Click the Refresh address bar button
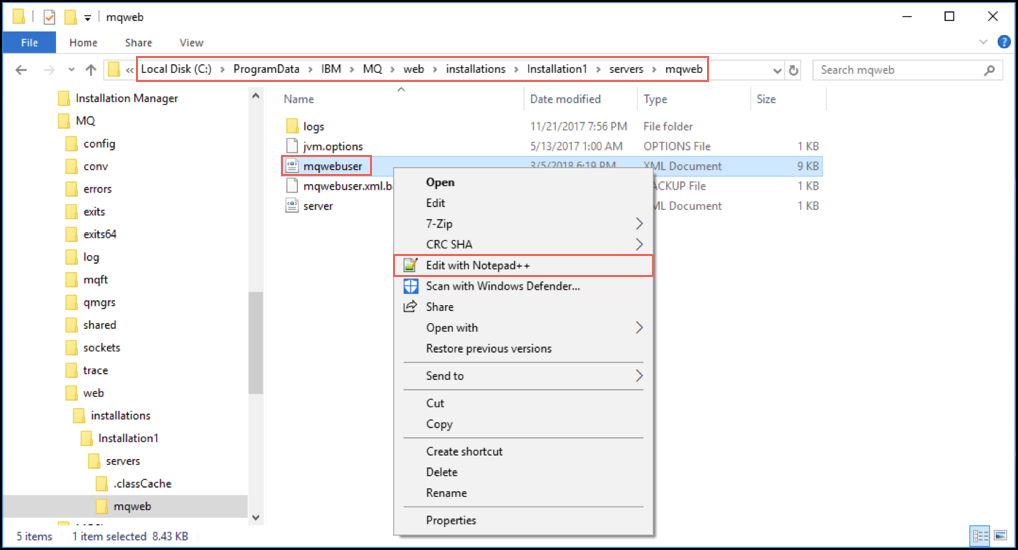 tap(793, 70)
